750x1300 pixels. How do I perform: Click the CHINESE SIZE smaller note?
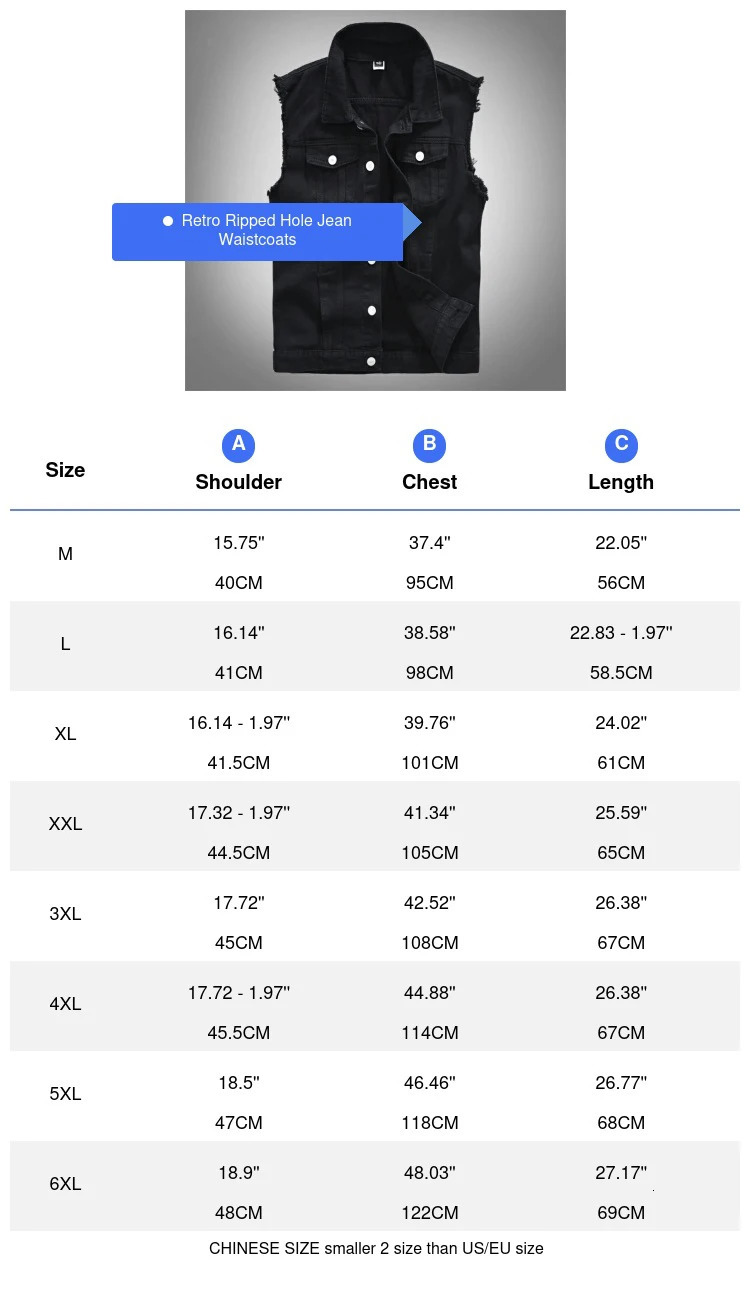point(376,1248)
